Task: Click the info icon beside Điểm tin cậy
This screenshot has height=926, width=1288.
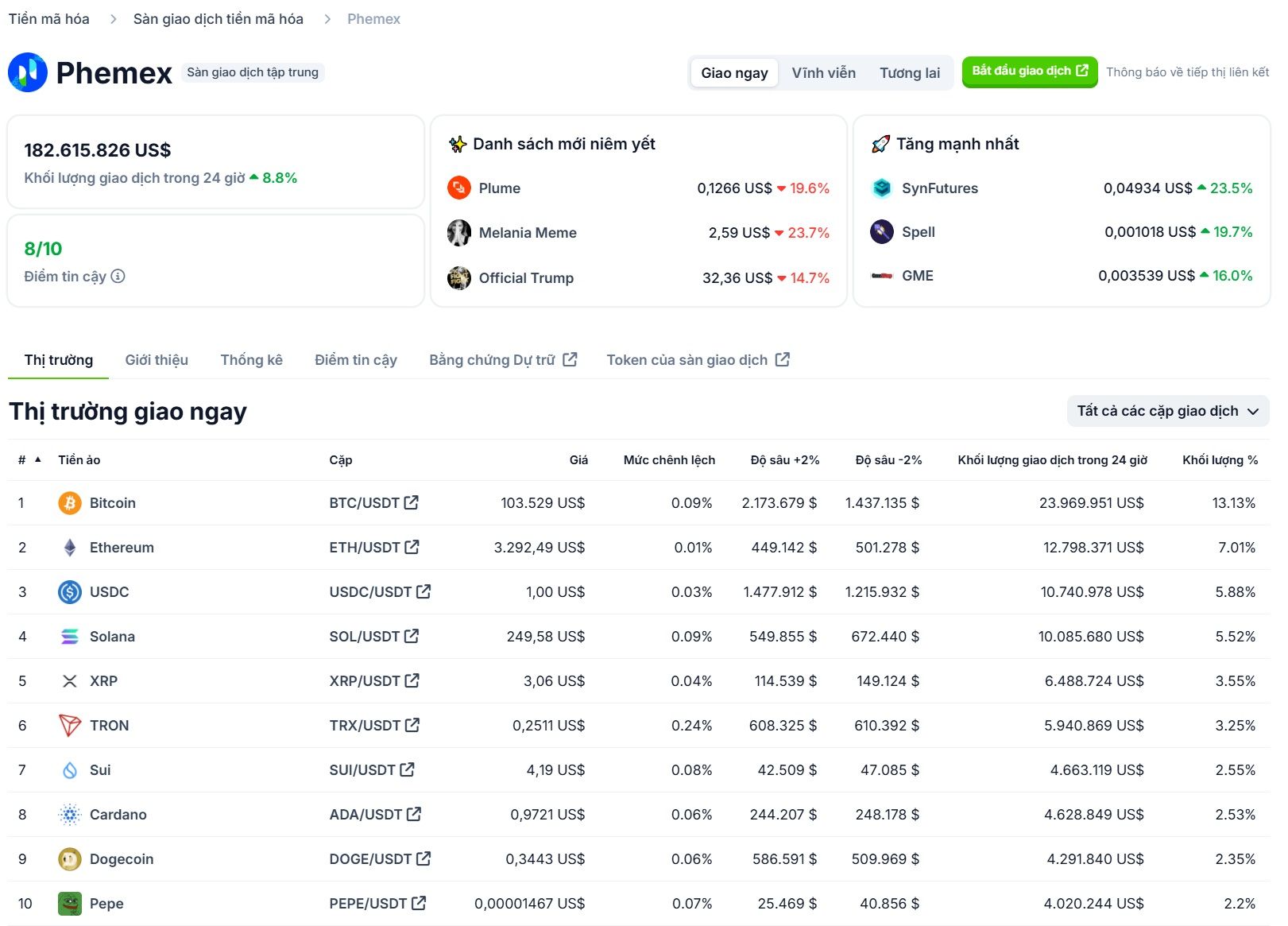Action: (x=118, y=277)
